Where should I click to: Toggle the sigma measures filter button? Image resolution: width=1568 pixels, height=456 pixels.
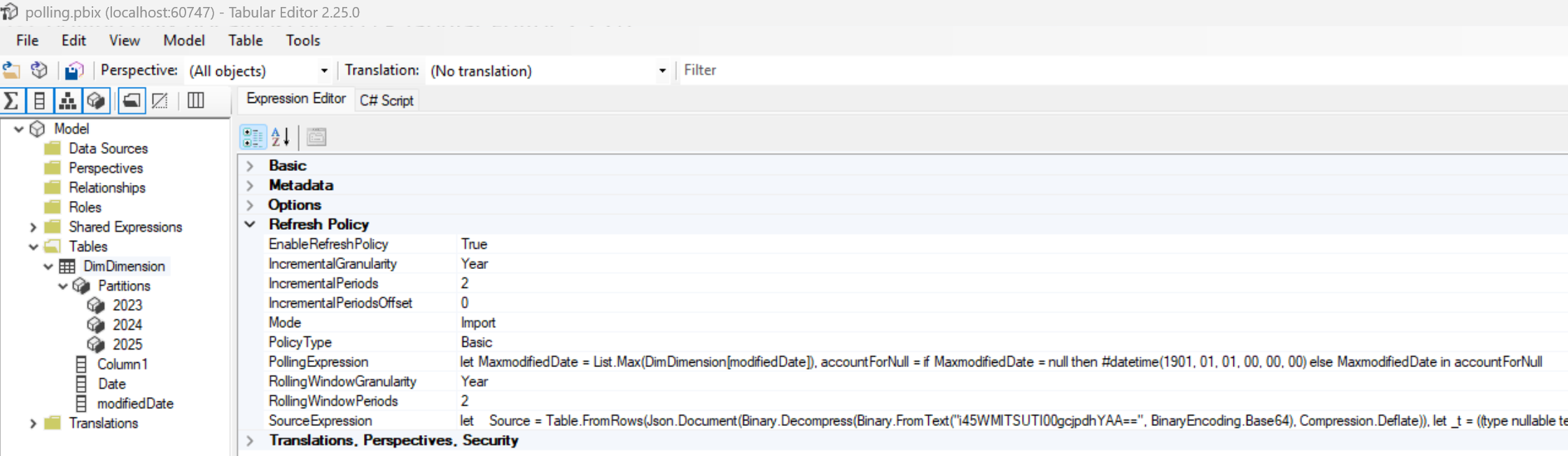pos(12,101)
